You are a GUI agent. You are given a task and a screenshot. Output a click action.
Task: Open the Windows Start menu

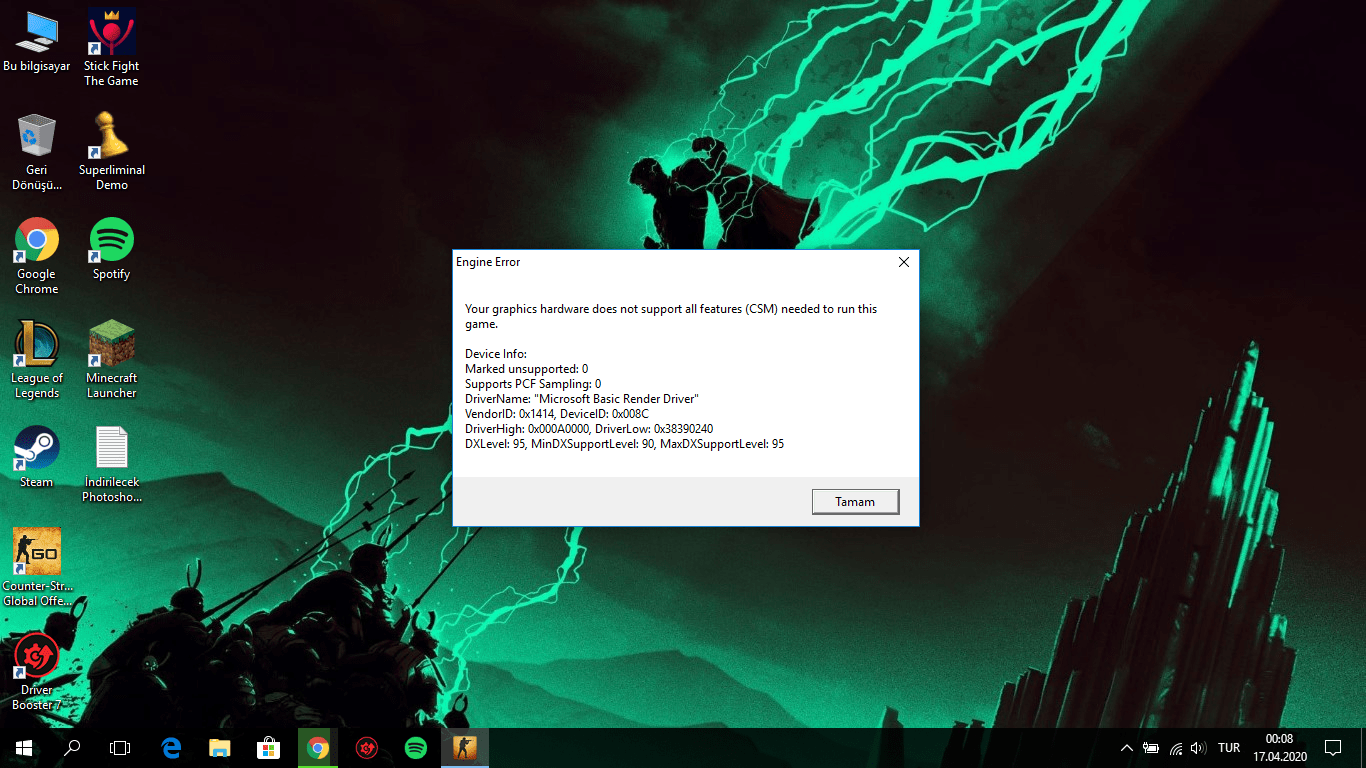pyautogui.click(x=24, y=748)
